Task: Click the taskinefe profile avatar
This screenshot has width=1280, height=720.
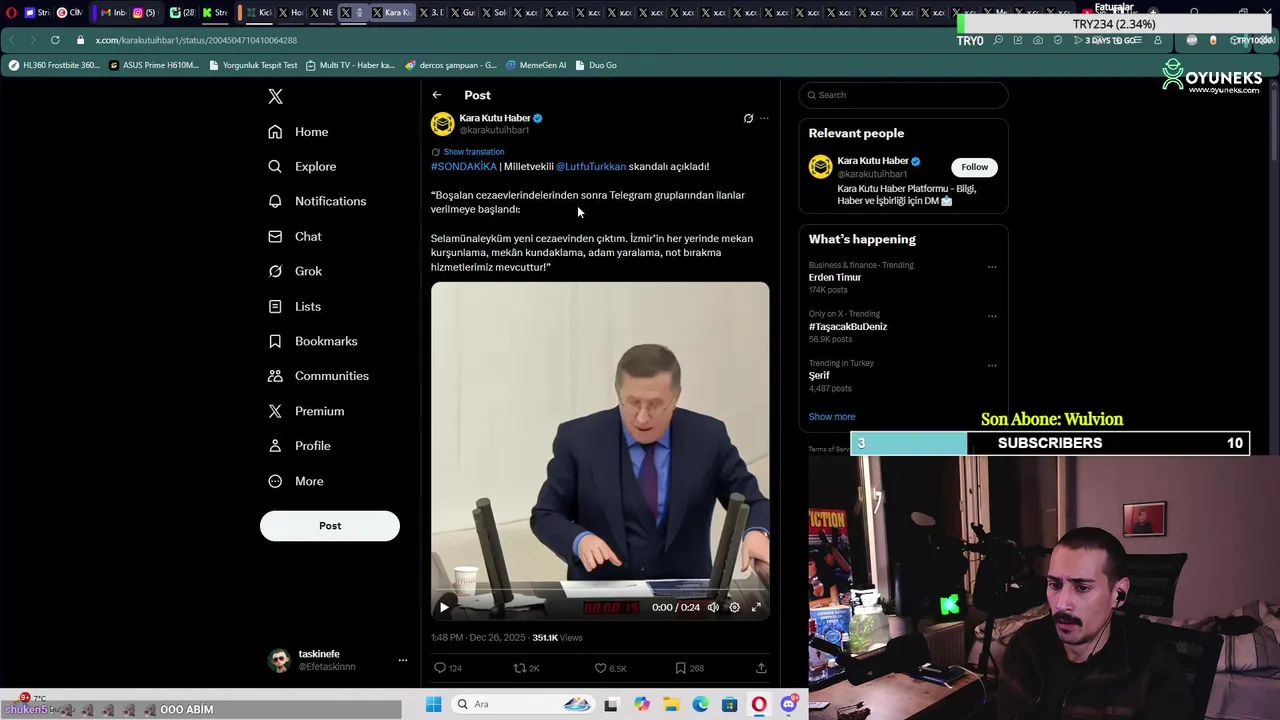Action: click(x=279, y=660)
